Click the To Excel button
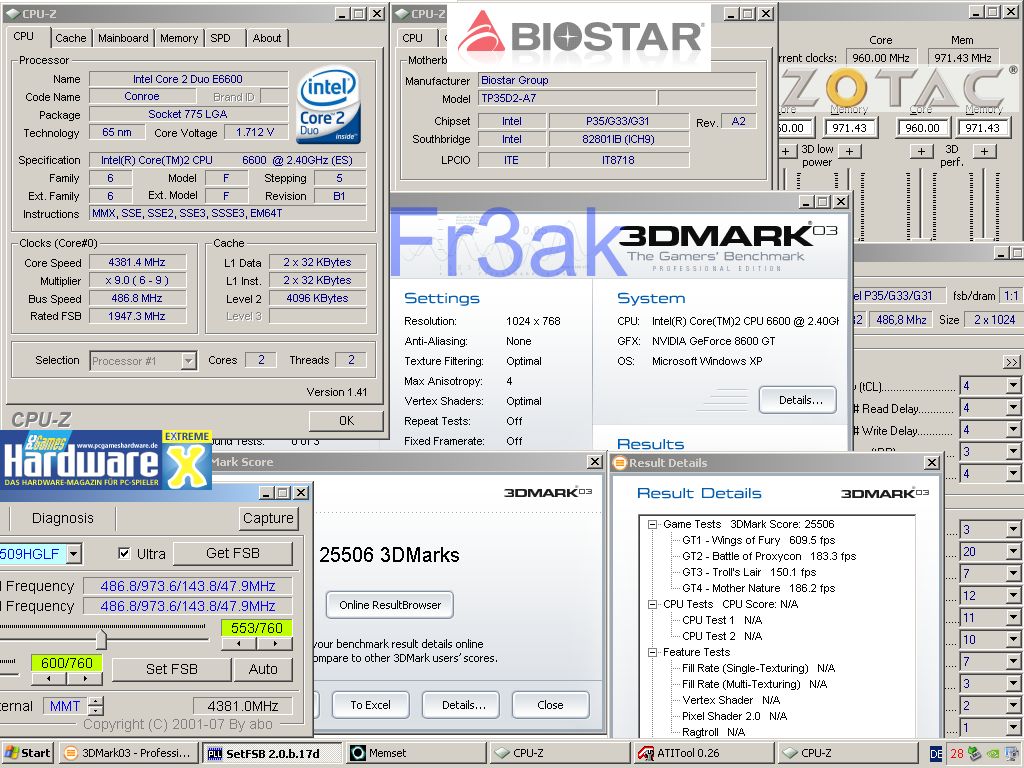Screen dimensions: 1024x768 (370, 705)
